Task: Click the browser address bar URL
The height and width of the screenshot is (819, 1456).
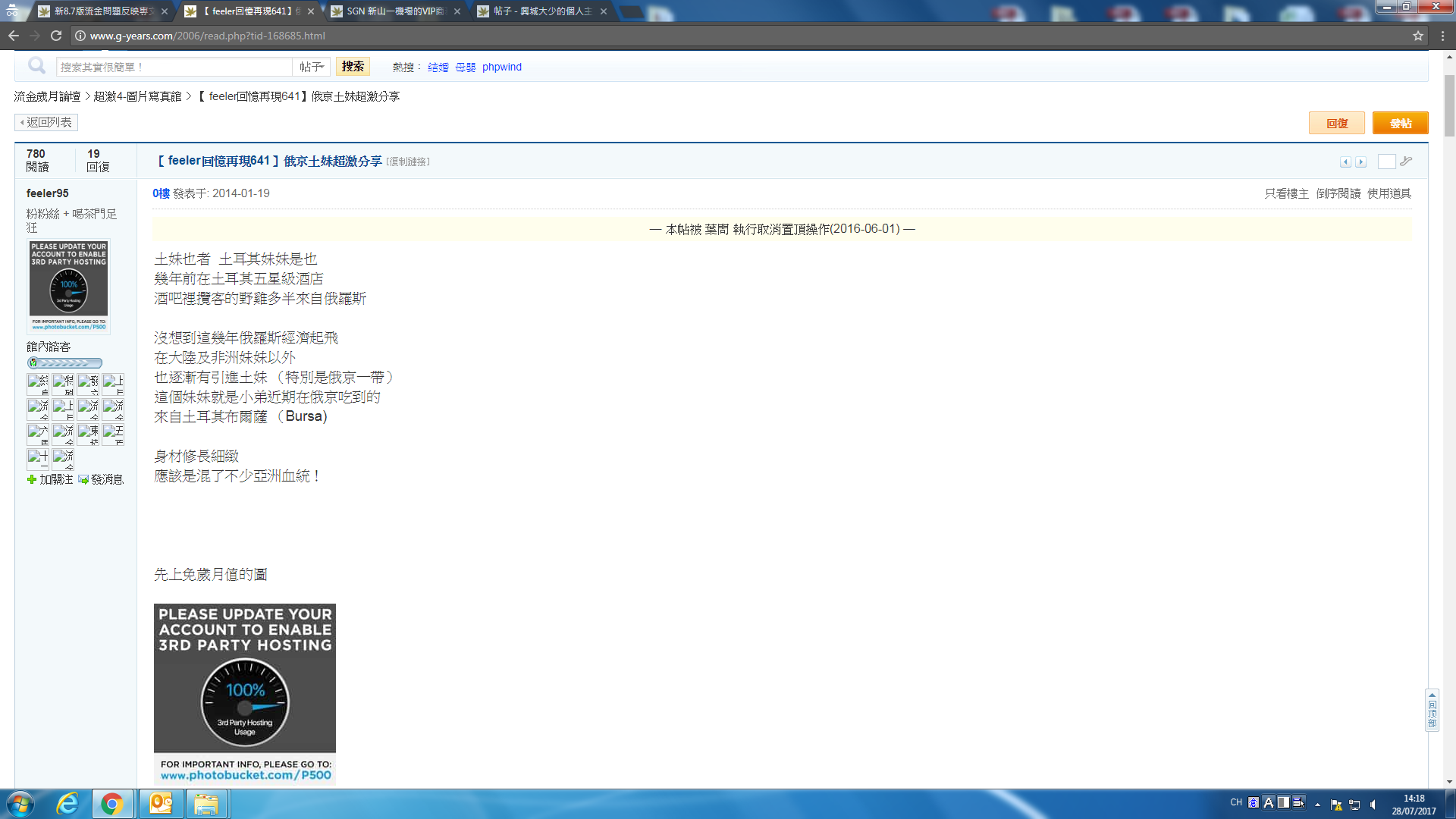Action: tap(208, 36)
